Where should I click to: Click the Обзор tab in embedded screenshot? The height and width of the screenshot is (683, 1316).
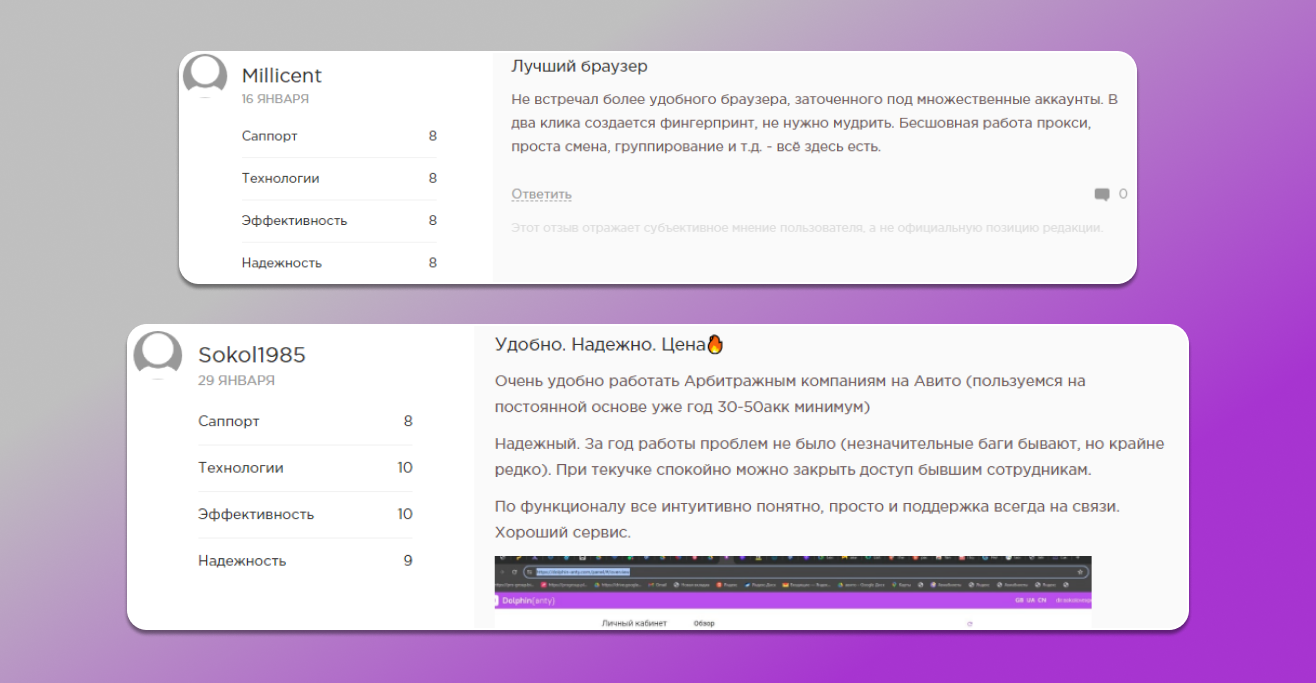(706, 623)
